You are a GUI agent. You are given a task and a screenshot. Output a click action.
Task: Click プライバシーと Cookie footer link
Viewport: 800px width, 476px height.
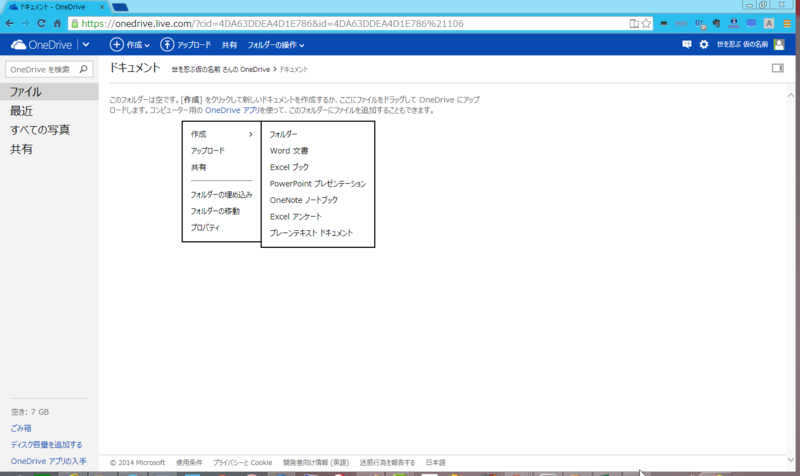[242, 463]
